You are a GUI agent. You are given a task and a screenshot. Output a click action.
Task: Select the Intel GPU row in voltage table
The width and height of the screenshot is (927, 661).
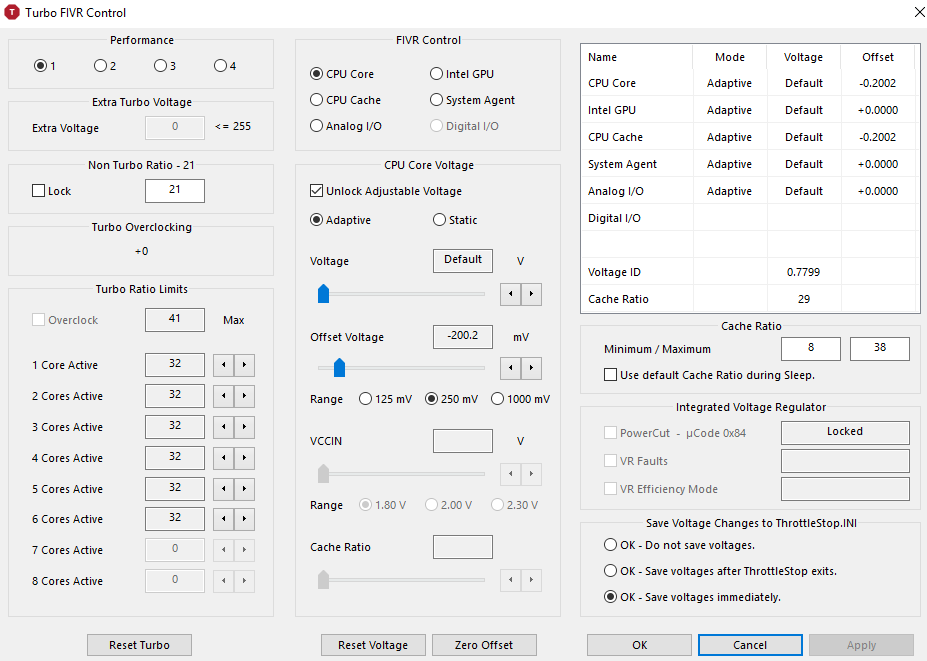pos(748,110)
